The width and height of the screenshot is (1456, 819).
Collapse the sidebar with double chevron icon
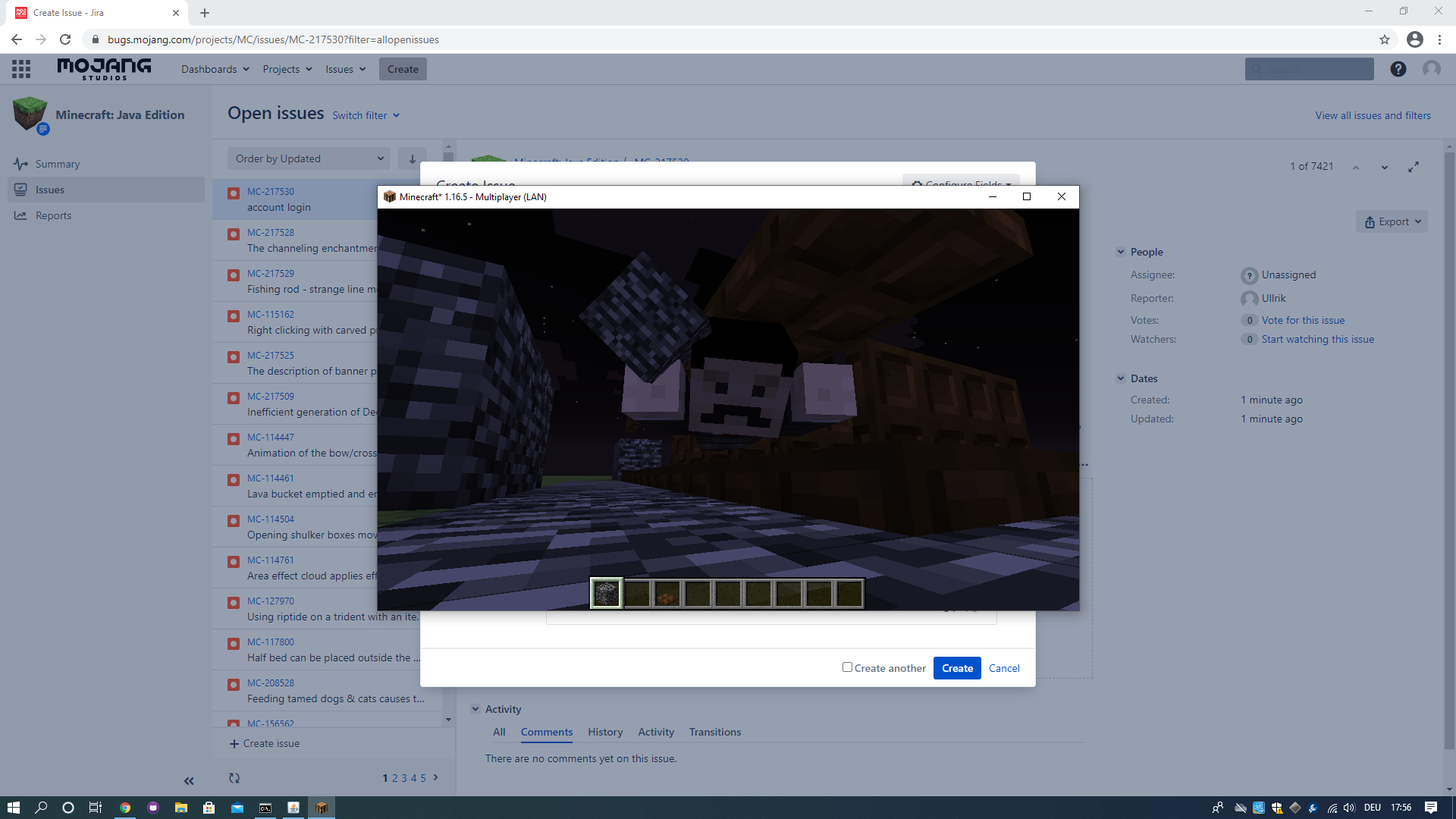189,781
